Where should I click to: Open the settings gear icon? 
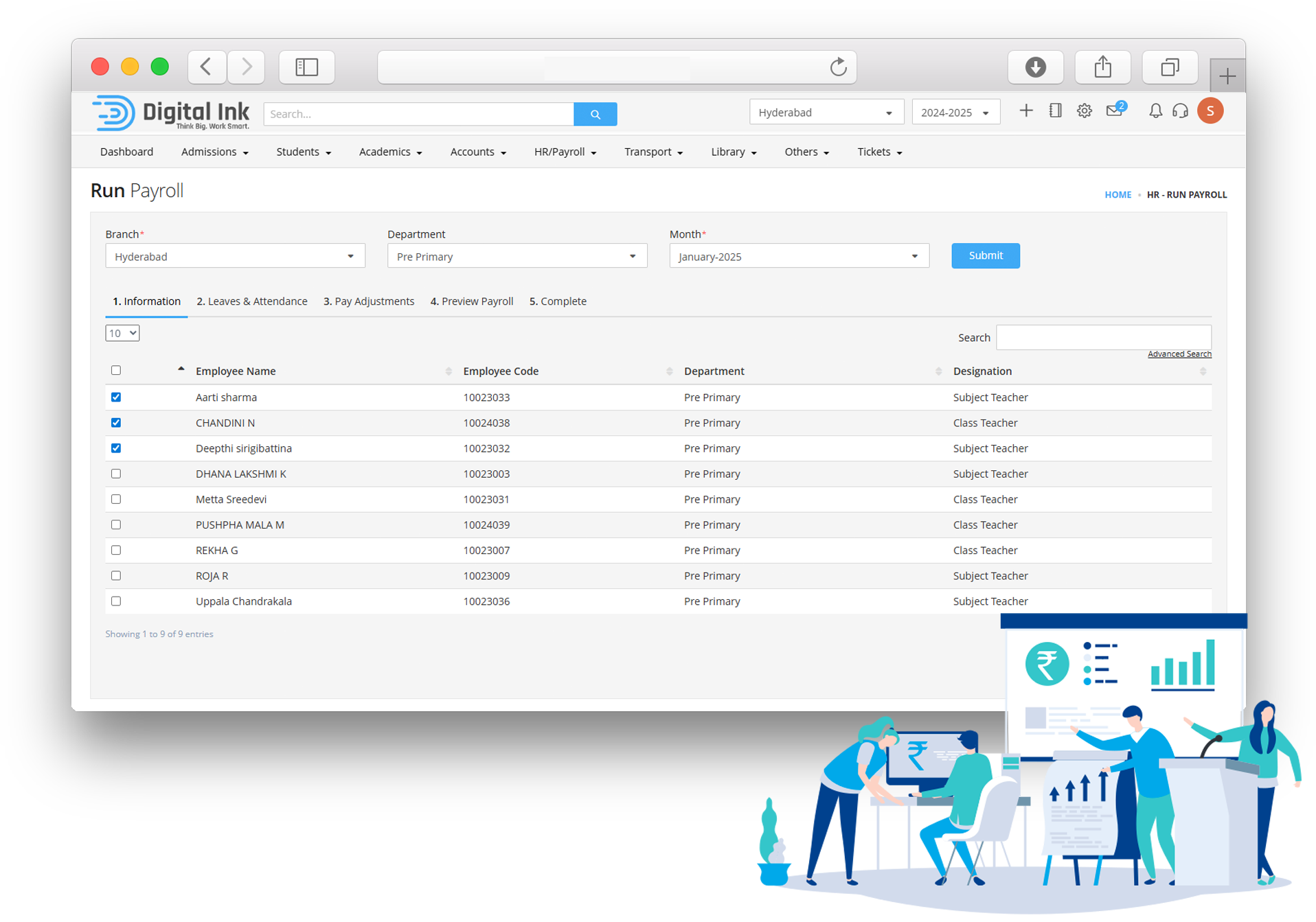1084,111
